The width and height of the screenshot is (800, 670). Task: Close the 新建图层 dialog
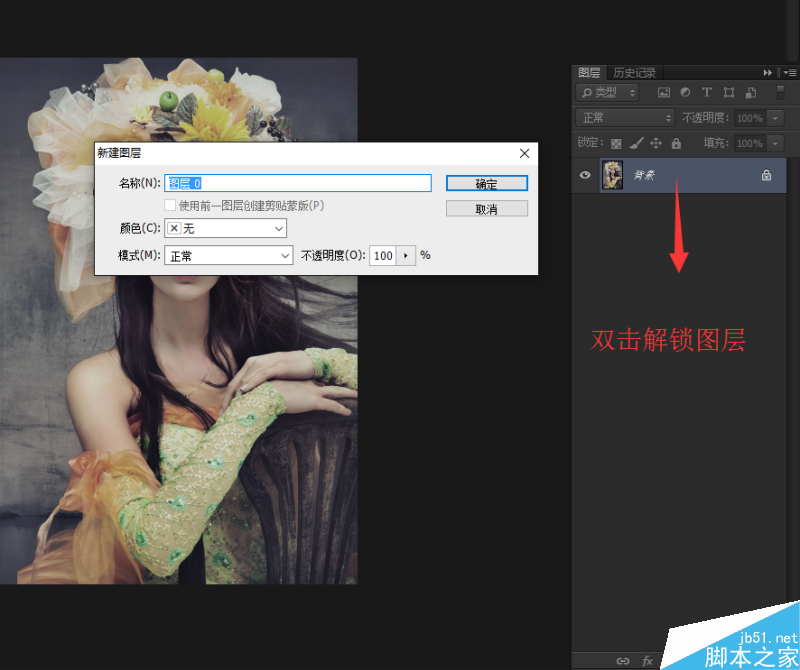[x=524, y=153]
